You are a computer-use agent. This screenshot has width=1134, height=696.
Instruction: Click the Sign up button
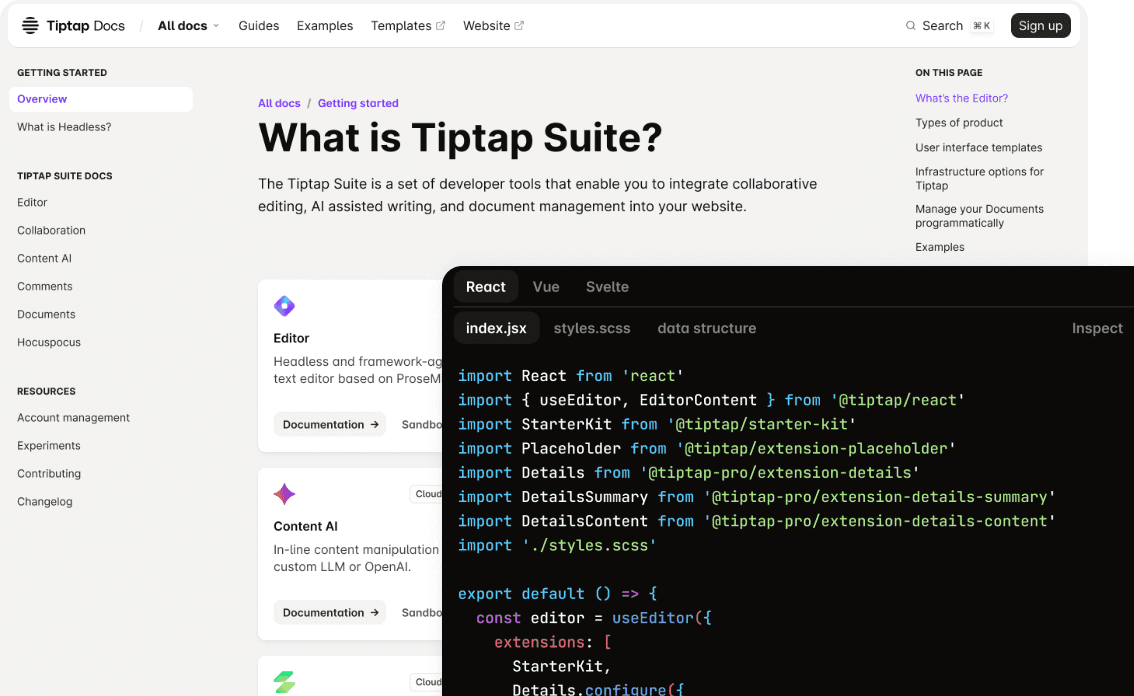tap(1040, 26)
